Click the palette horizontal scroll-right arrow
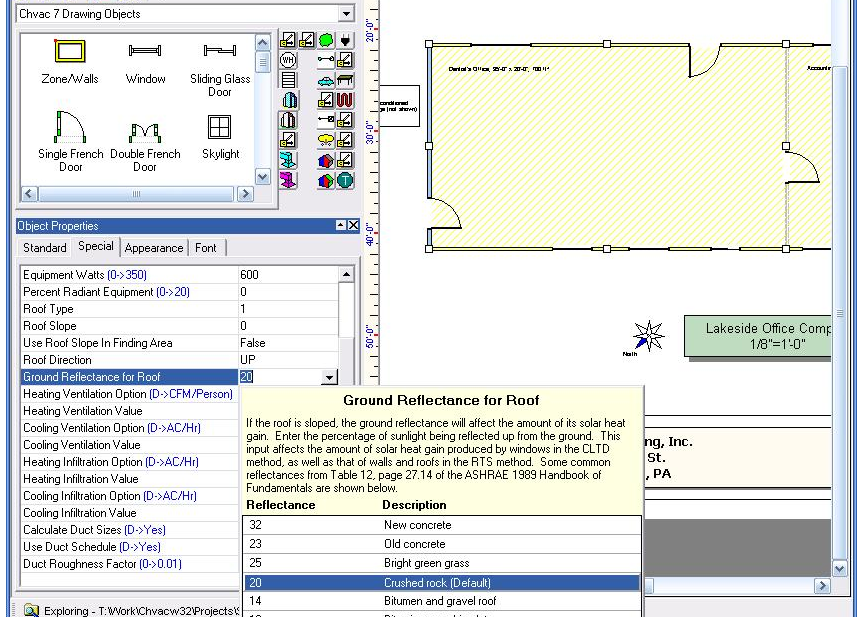The image size is (857, 617). tap(245, 193)
